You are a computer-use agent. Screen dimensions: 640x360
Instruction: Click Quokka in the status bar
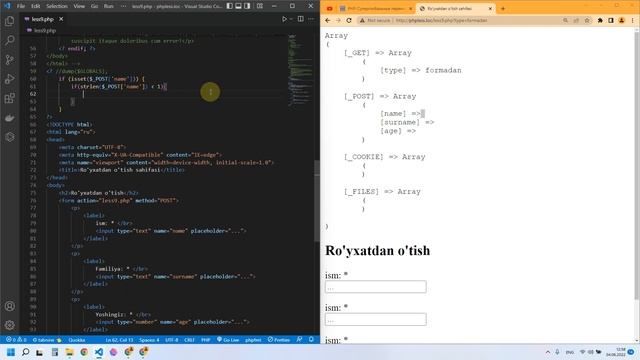[77, 340]
